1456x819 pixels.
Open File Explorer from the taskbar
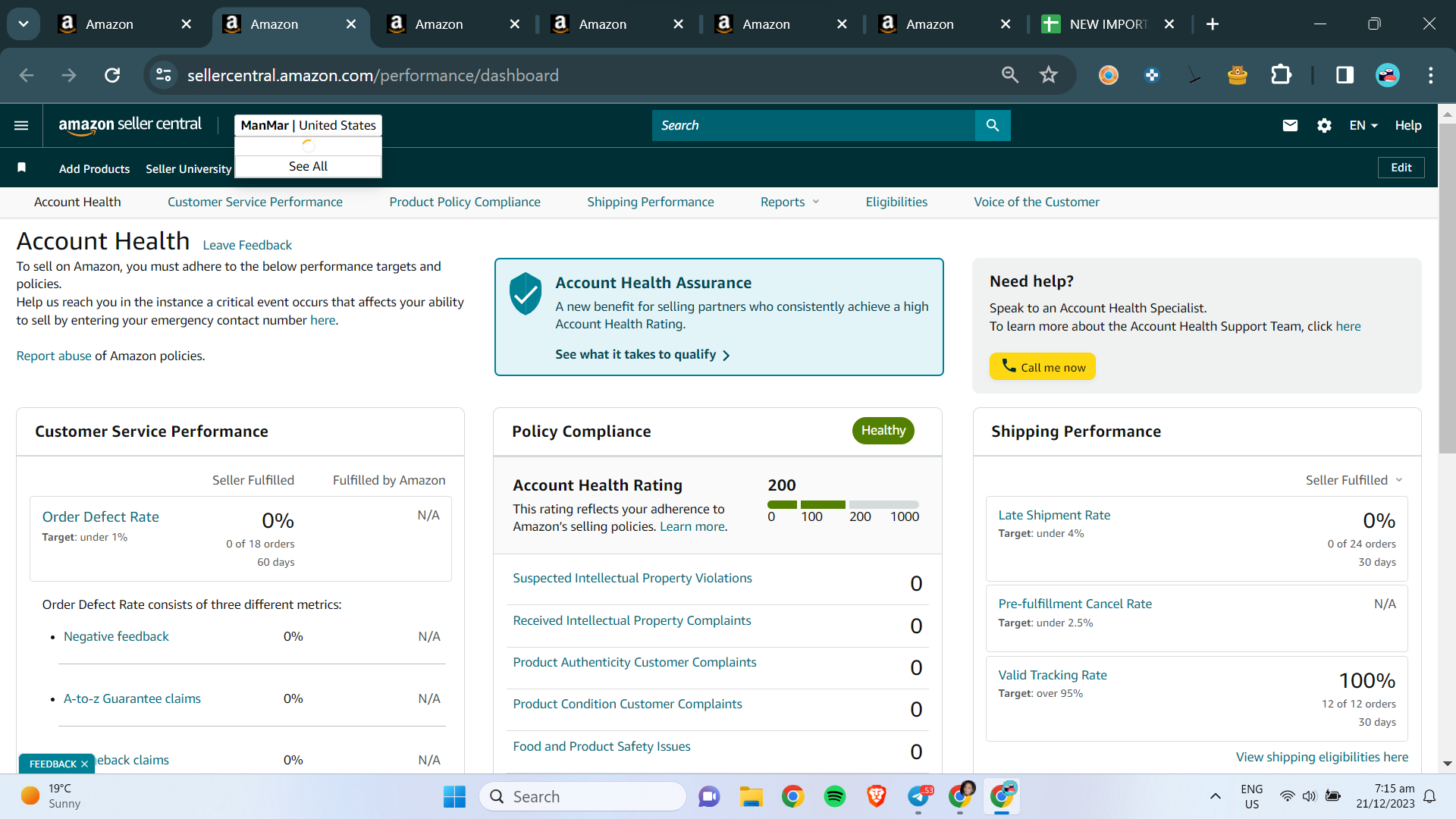752,797
